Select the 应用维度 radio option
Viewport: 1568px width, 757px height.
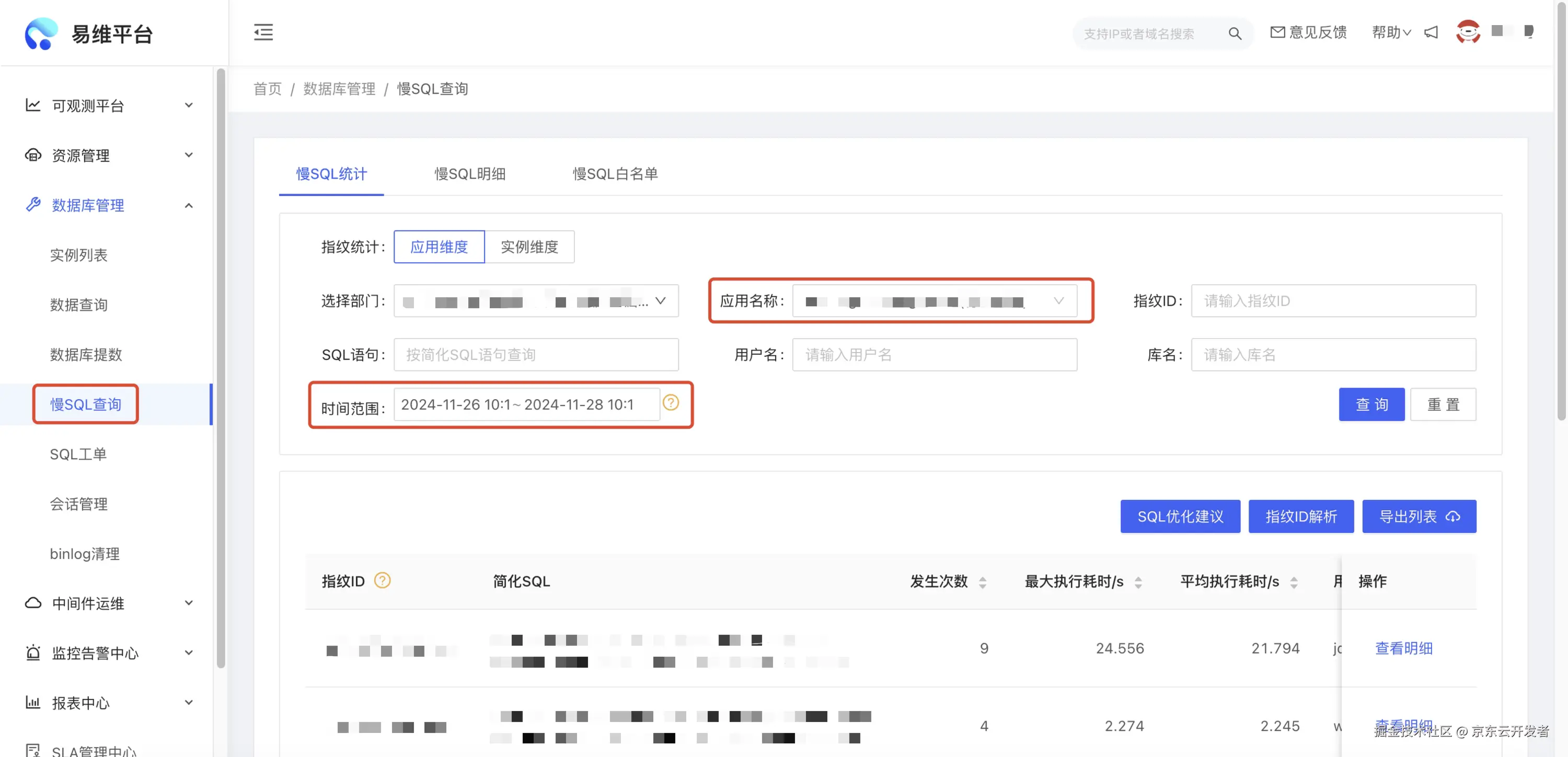(439, 247)
